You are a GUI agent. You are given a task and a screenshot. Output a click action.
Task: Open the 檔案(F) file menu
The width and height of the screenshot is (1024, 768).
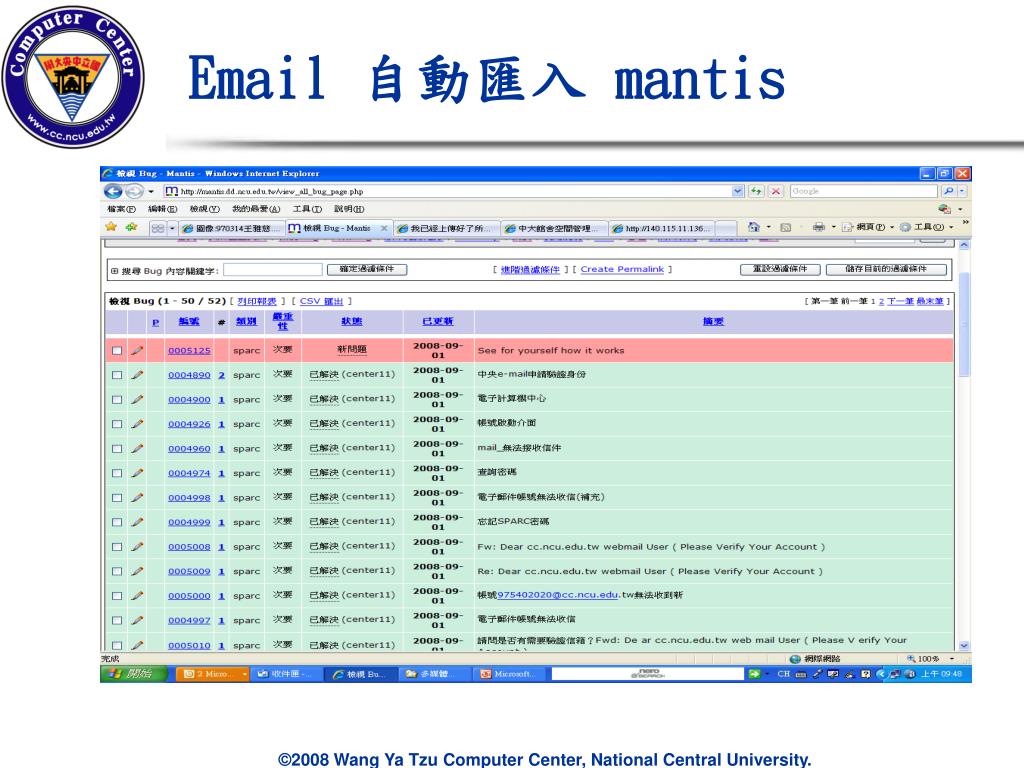pos(121,209)
